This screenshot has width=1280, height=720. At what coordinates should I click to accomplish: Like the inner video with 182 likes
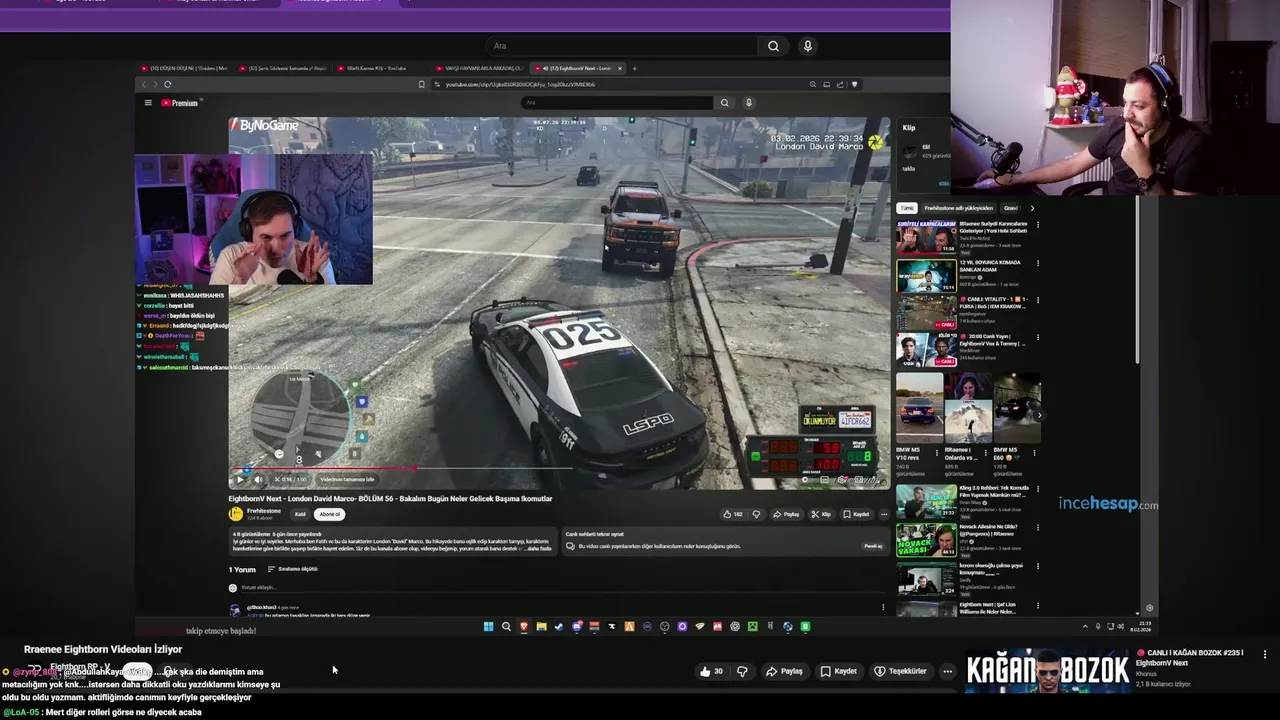(733, 514)
